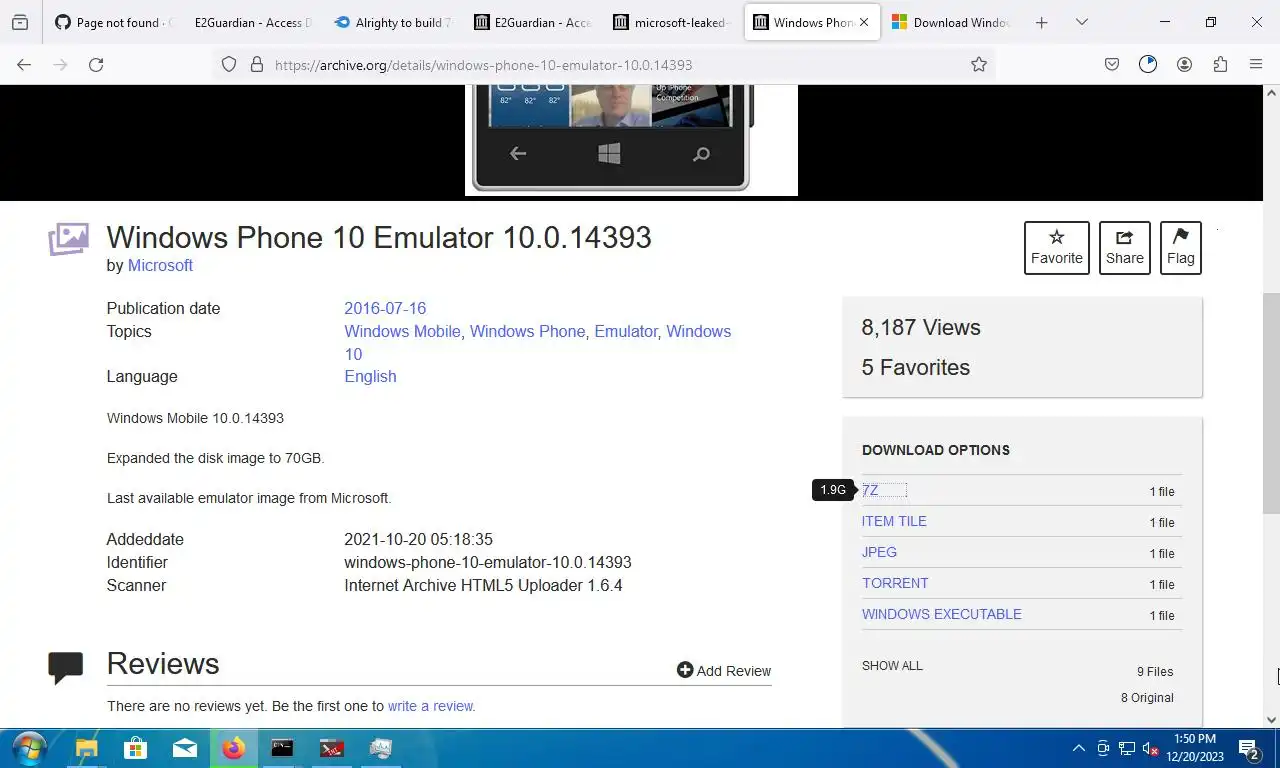This screenshot has width=1280, height=768.
Task: Click the tracking protection shield icon
Action: (x=229, y=64)
